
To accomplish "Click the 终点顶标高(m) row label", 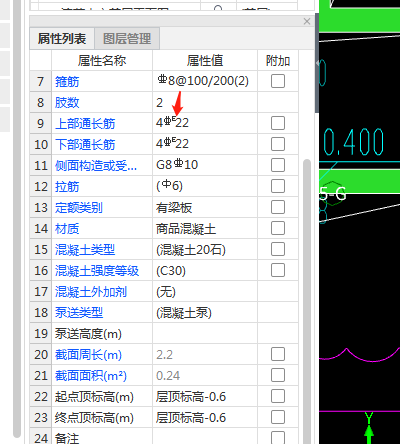I will coord(94,417).
